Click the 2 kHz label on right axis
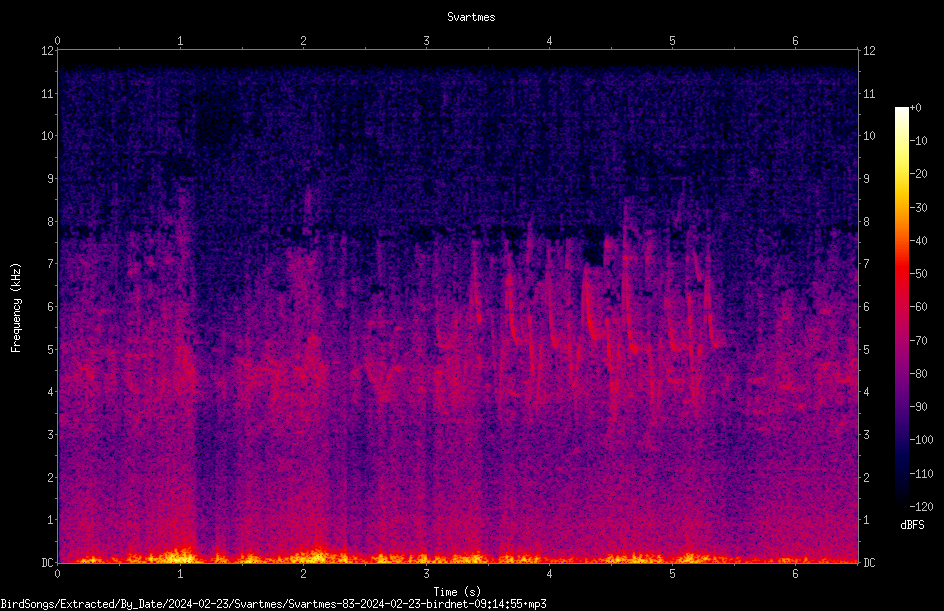This screenshot has height=611, width=944. [866, 477]
